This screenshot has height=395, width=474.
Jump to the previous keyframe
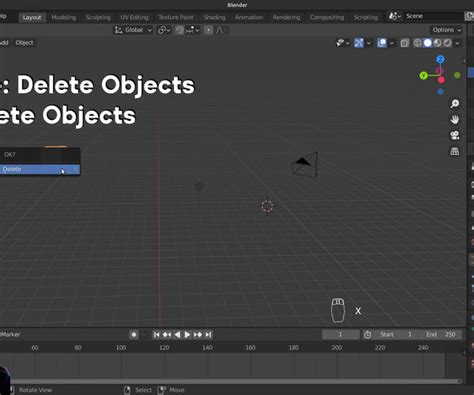point(167,334)
